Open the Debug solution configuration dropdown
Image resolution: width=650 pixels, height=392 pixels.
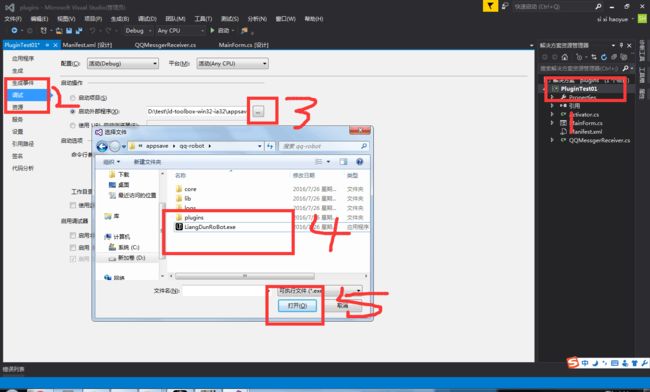click(x=138, y=31)
